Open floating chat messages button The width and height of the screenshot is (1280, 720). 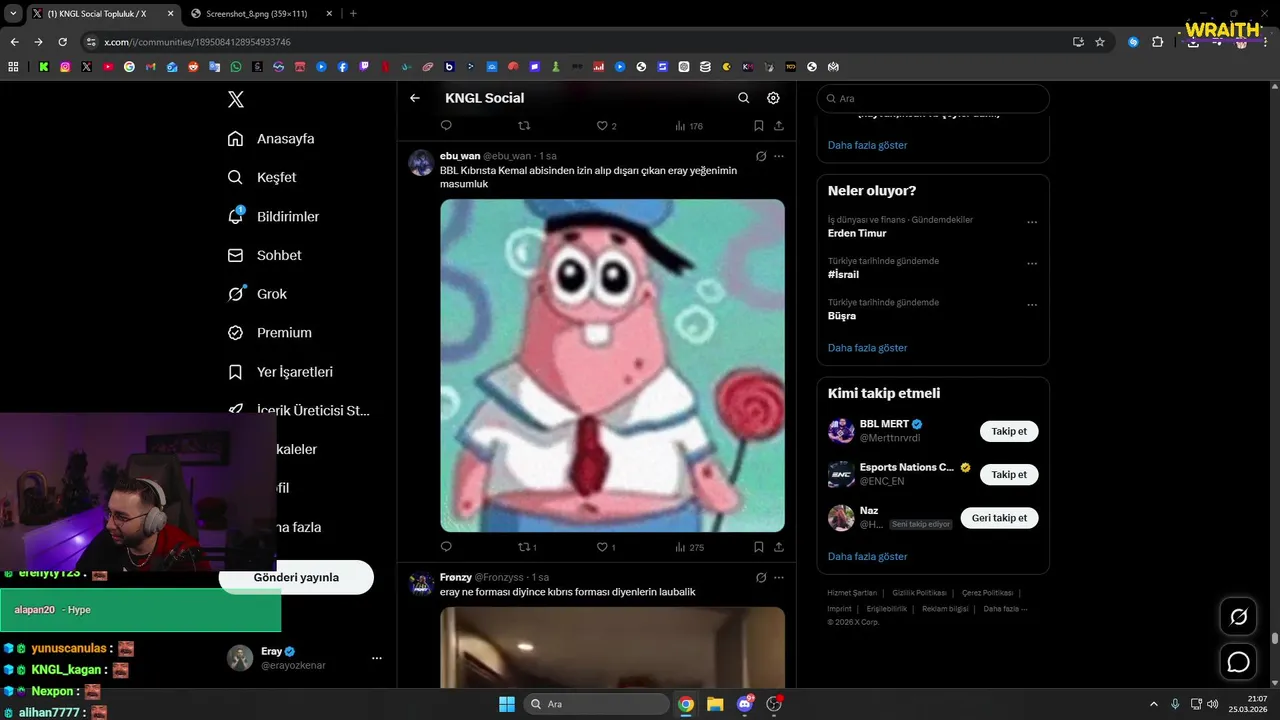(1238, 662)
